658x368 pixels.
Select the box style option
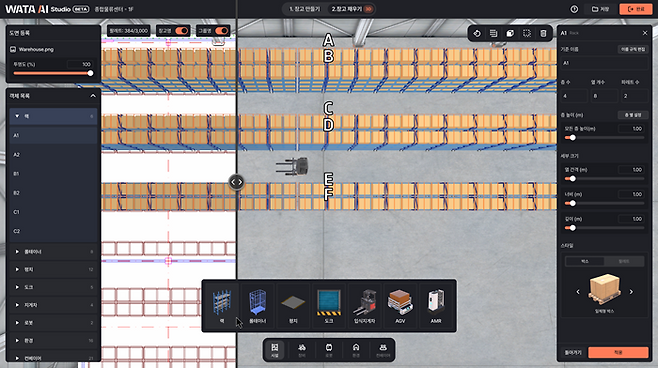(585, 261)
